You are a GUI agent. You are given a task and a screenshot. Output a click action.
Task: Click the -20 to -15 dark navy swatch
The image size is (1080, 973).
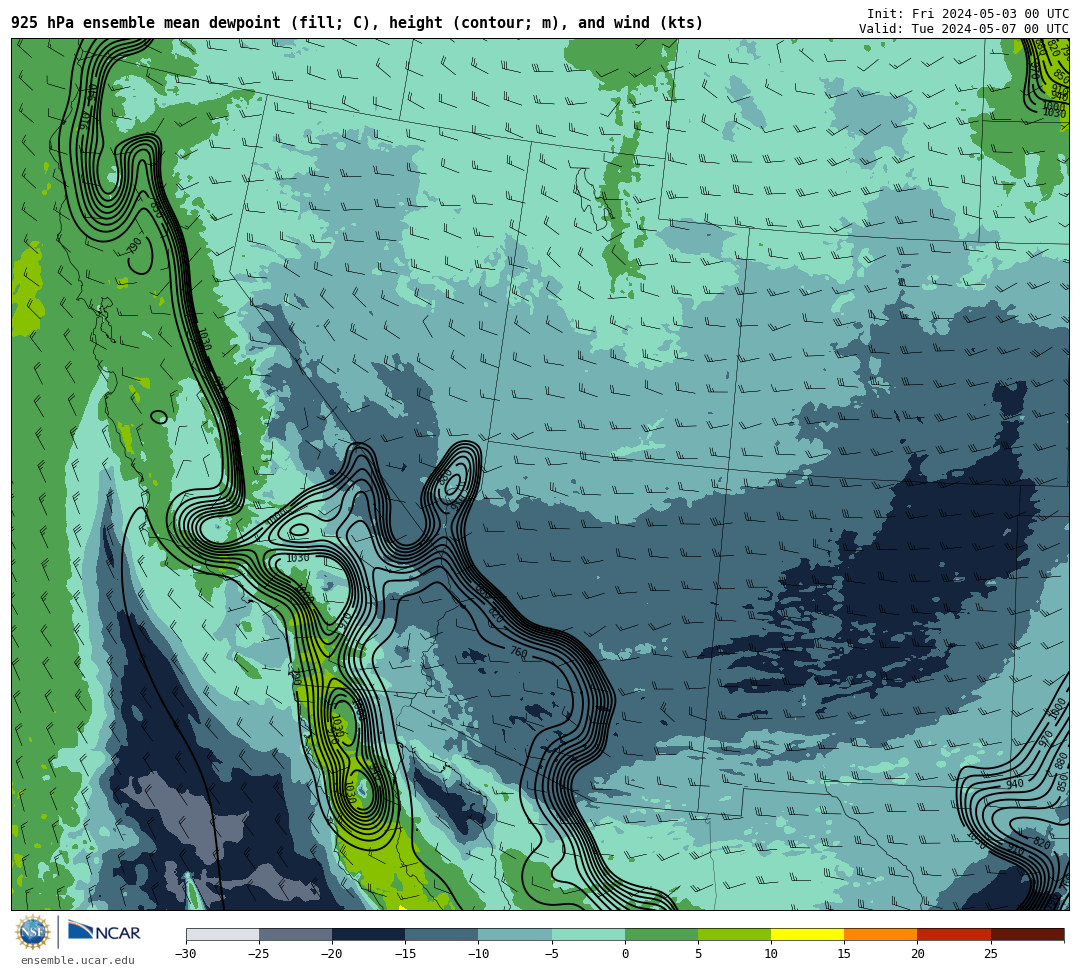(368, 934)
